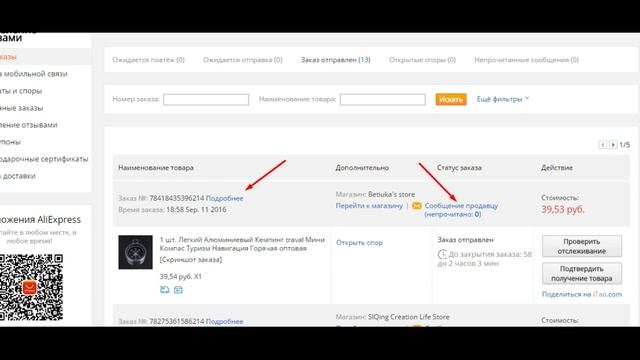The image size is (640, 360).
Task: Select the 'мобильной связи' sidebar item
Action: point(35,74)
